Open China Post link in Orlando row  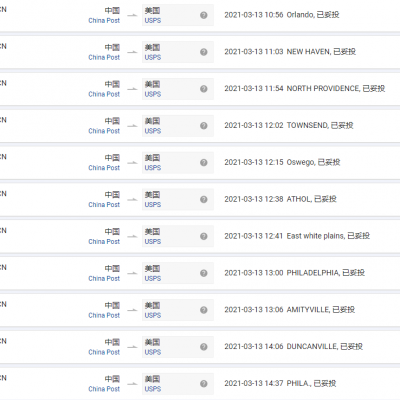point(104,21)
